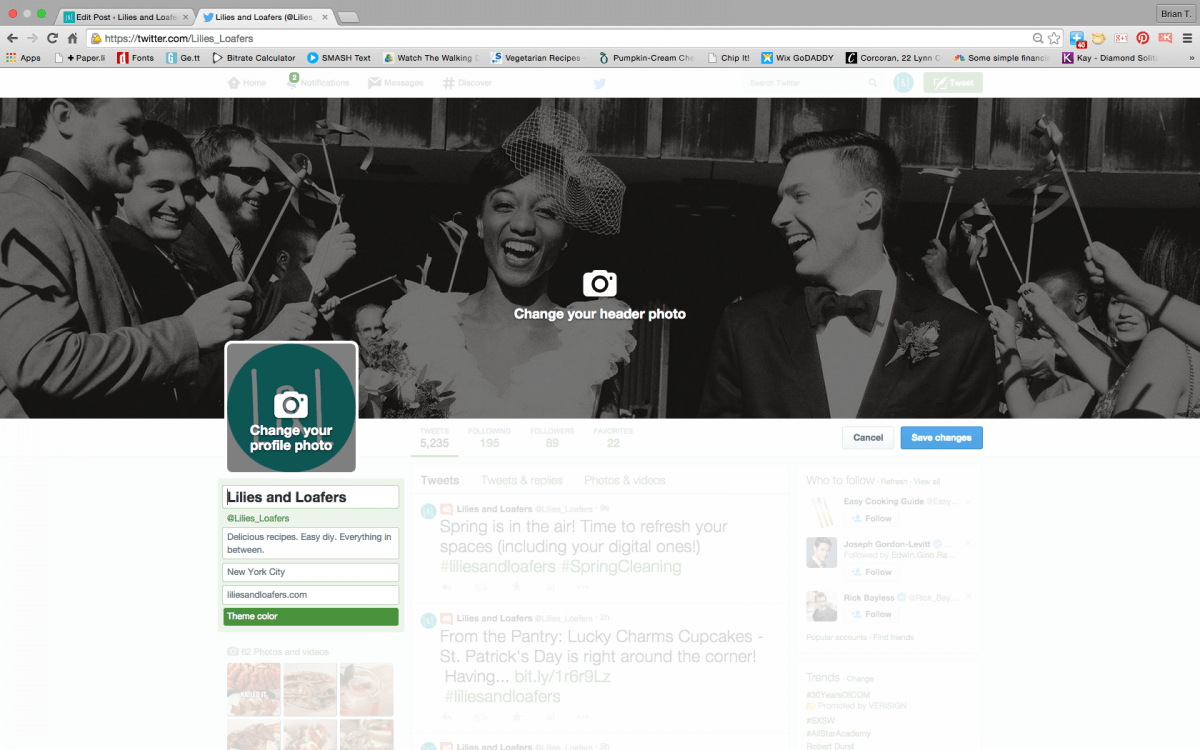This screenshot has width=1200, height=750.
Task: Click the Twitter bird logo in navbar
Action: [600, 83]
